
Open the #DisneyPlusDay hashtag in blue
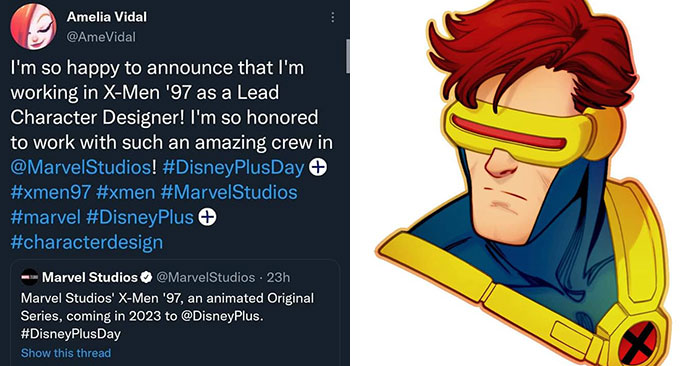233,167
